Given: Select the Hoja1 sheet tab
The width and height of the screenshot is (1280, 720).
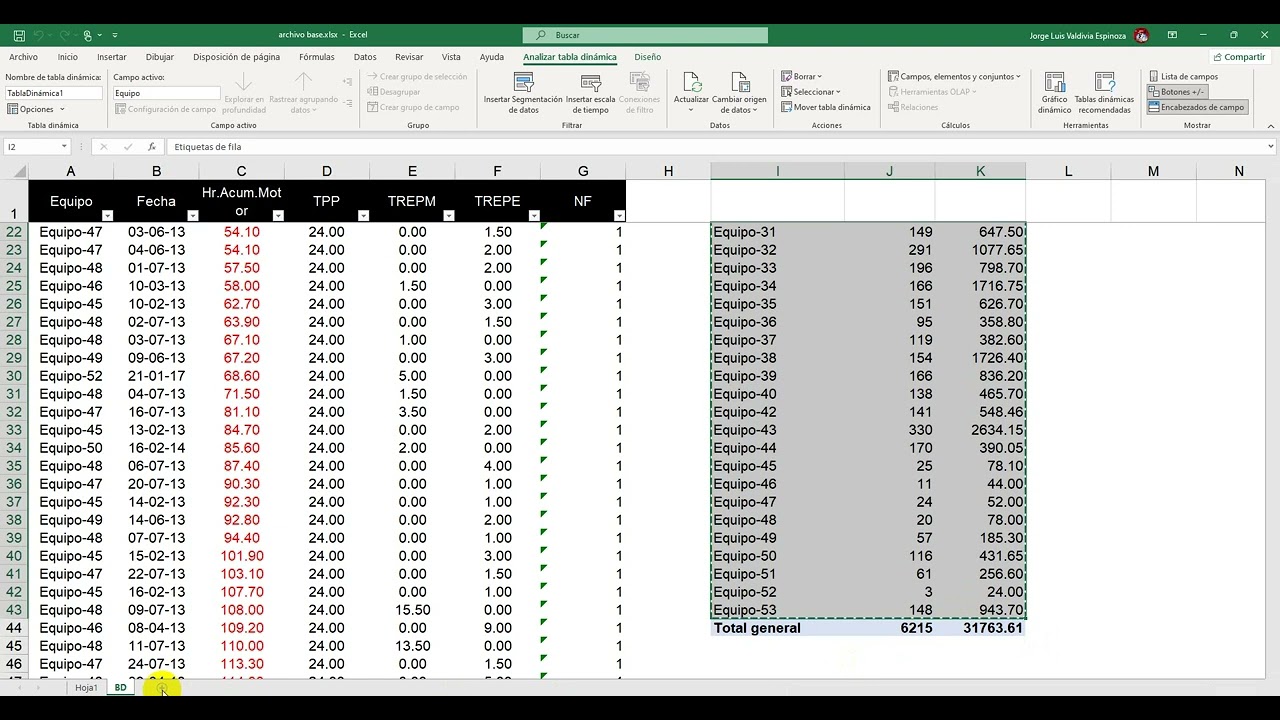Looking at the screenshot, I should 86,688.
